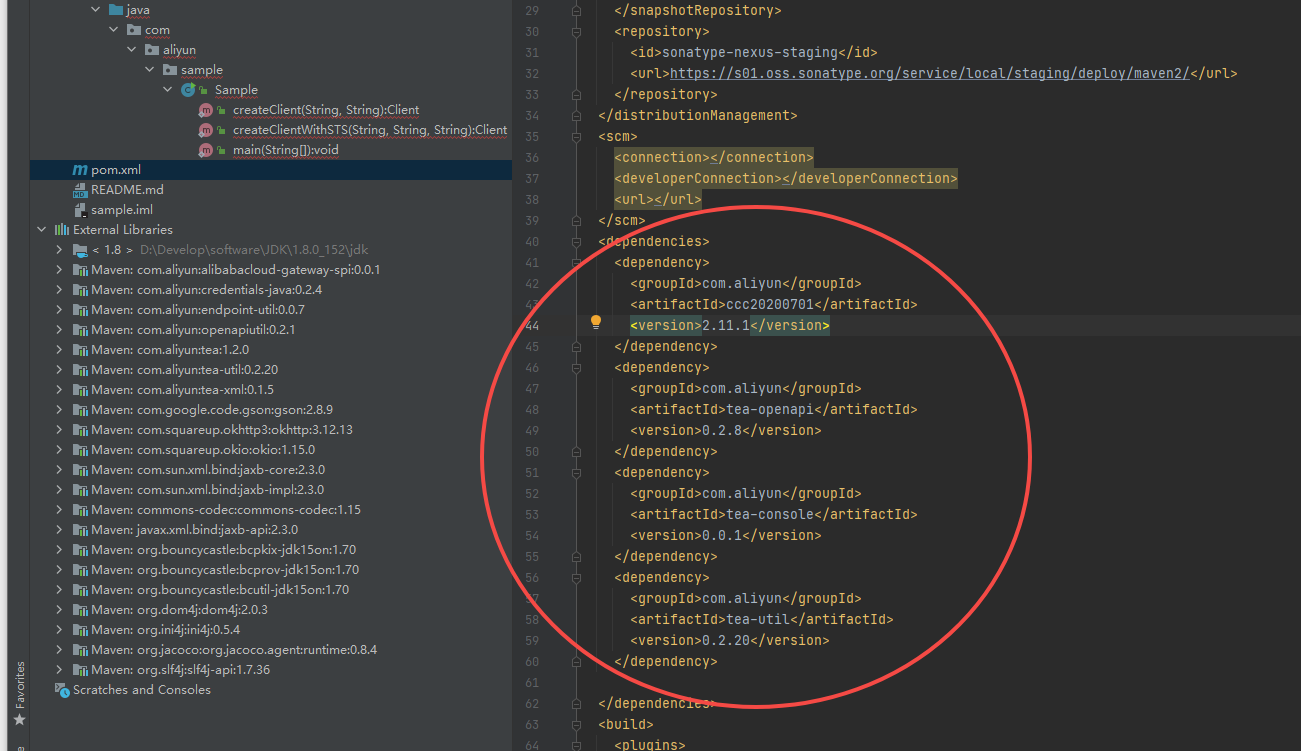Click the createClientWithSTS method icon
The width and height of the screenshot is (1301, 751).
click(x=206, y=130)
